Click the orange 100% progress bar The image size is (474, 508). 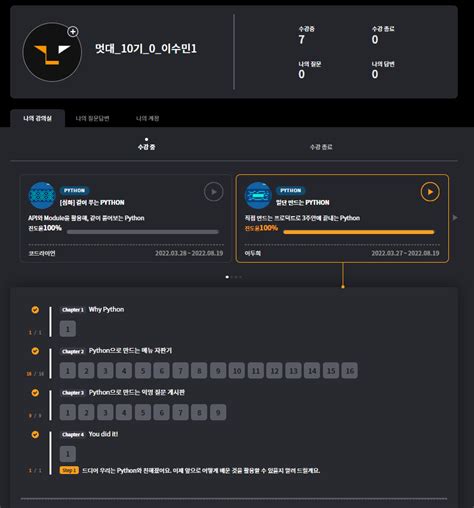coord(359,232)
